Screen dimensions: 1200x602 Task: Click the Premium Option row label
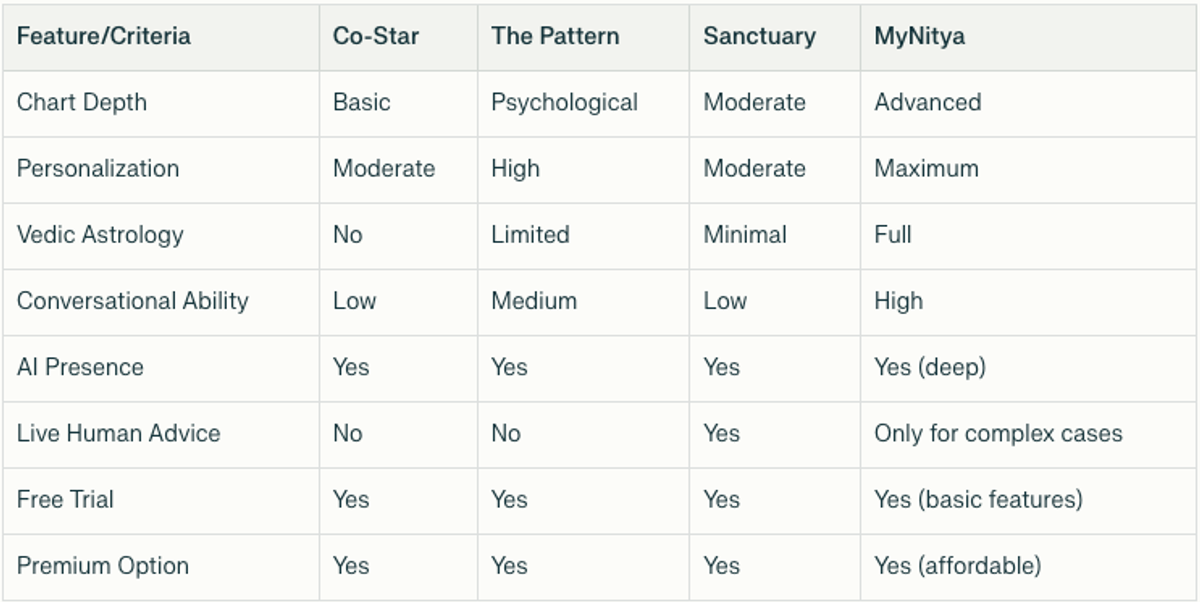coord(103,565)
